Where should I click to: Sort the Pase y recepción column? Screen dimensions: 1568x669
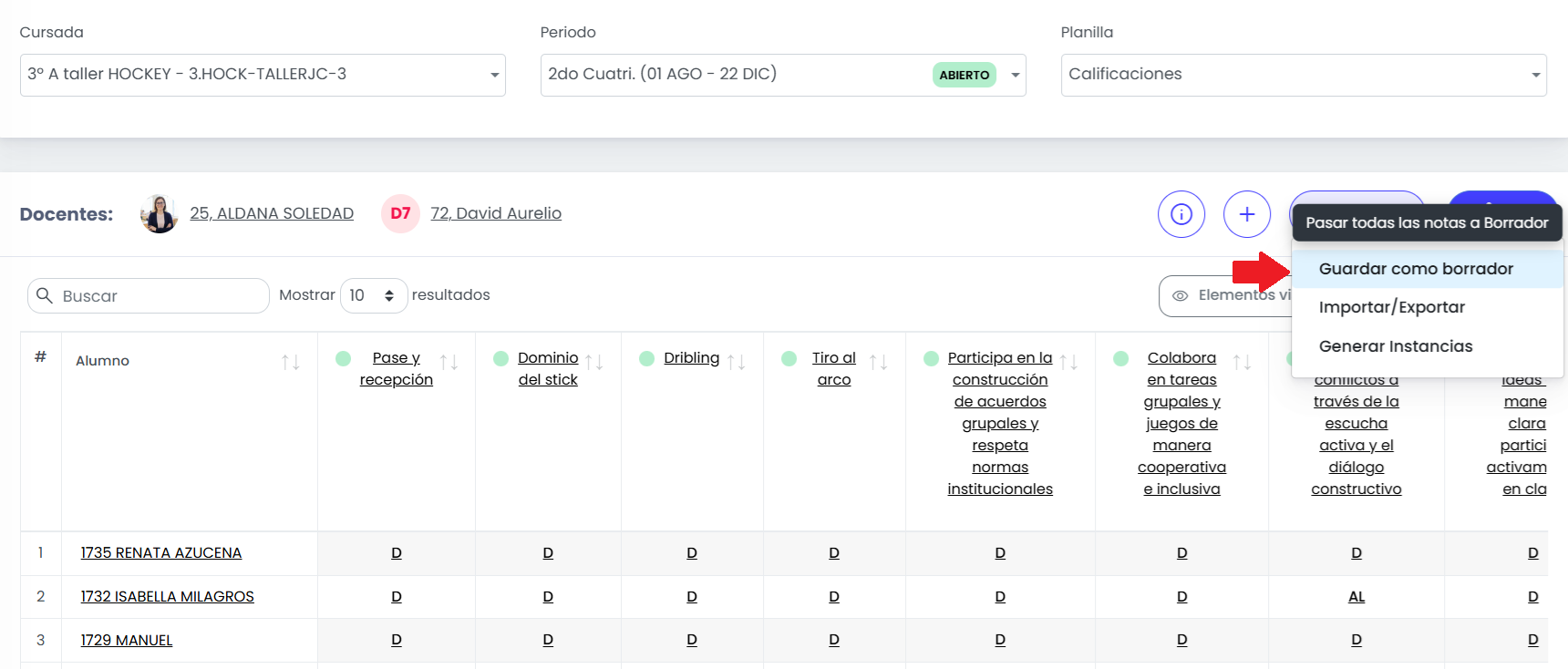pos(449,362)
